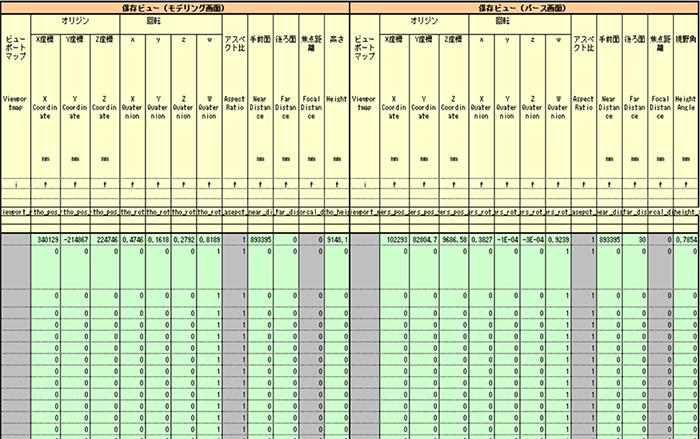Click the 視野角 Height Angle column header
The width and height of the screenshot is (700, 439).
pos(685,42)
